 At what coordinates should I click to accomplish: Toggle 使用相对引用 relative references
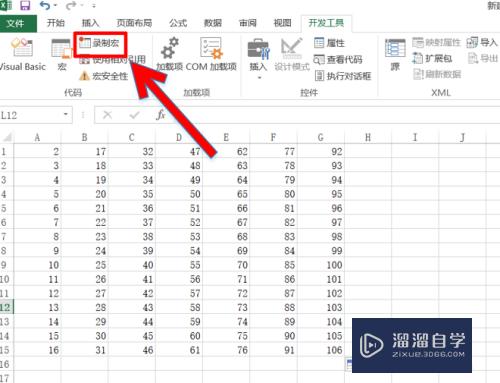pos(112,60)
